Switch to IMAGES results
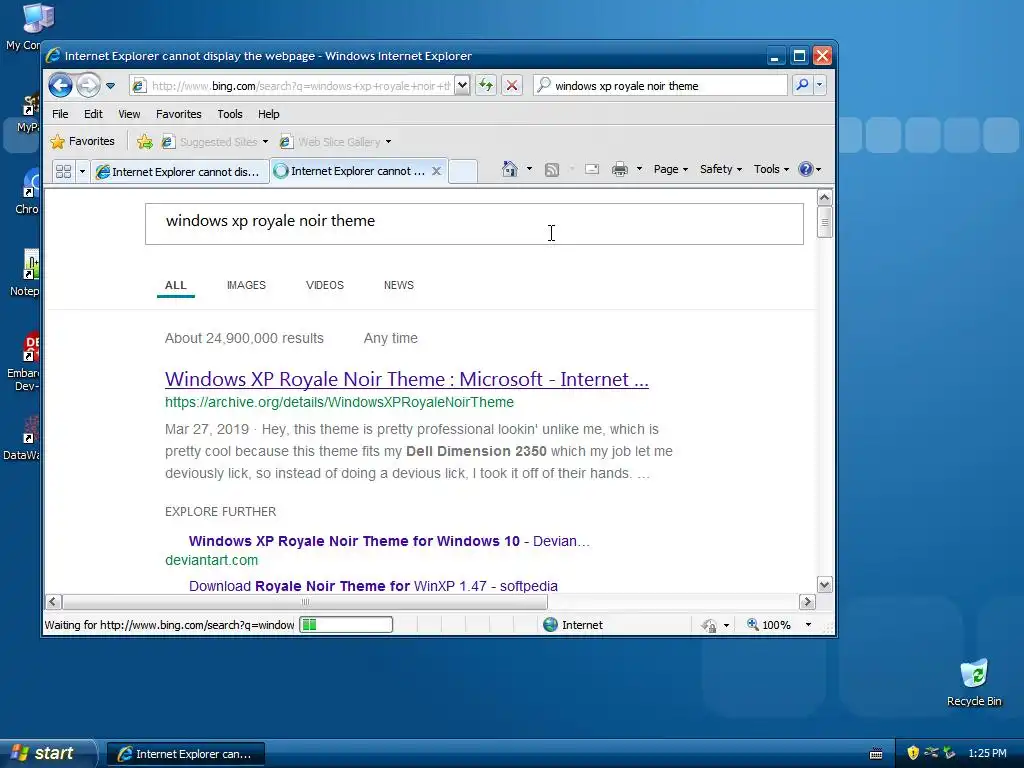 [x=246, y=285]
